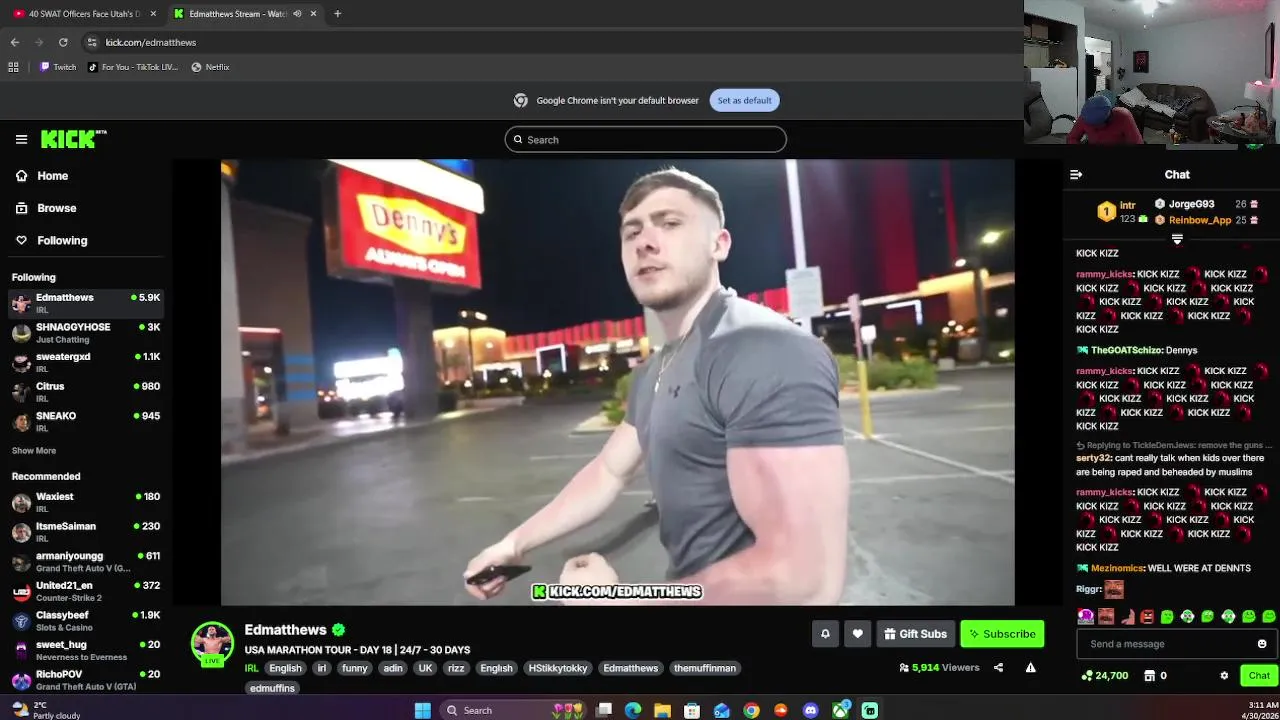1280x720 pixels.
Task: Open United21_en recommended channel
Action: click(x=85, y=591)
